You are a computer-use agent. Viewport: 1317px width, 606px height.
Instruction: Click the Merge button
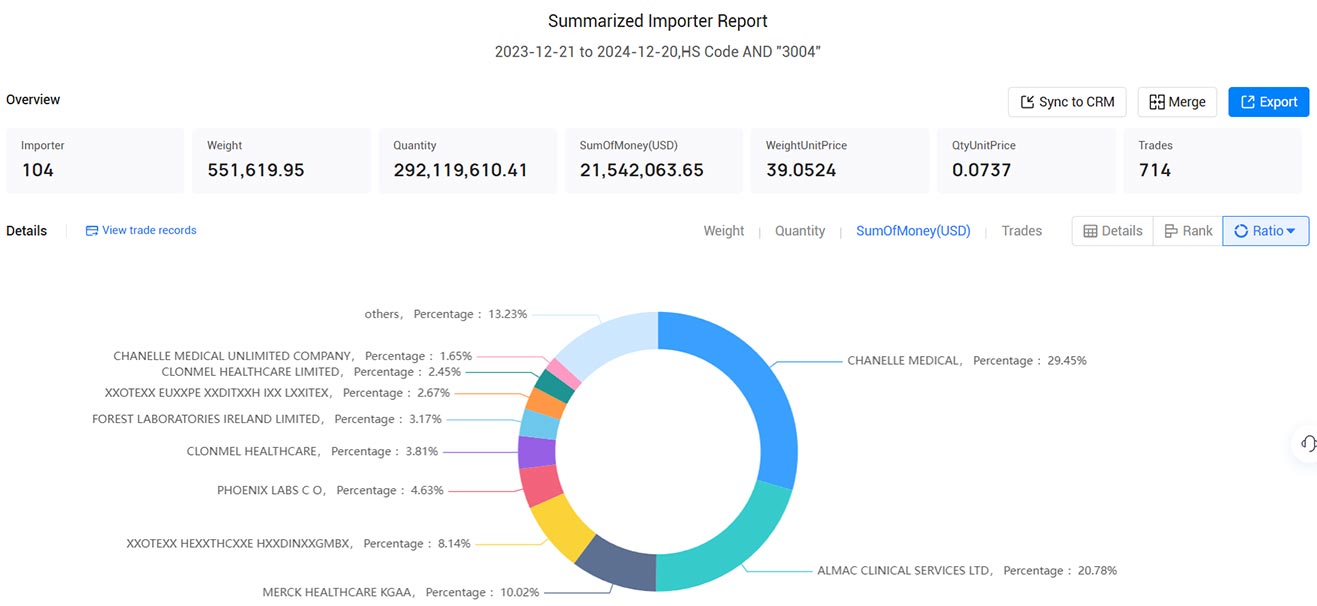(1177, 102)
